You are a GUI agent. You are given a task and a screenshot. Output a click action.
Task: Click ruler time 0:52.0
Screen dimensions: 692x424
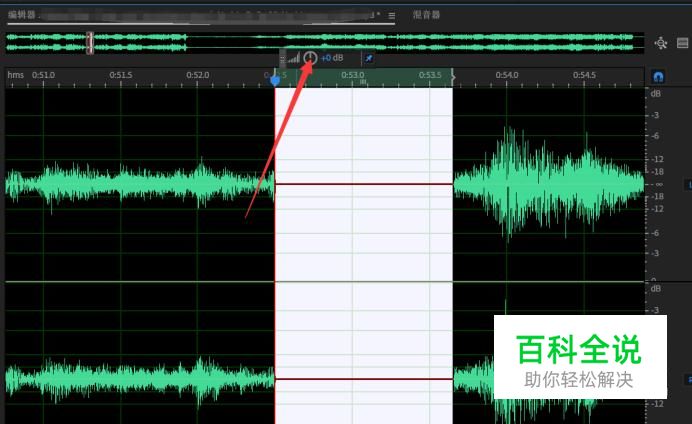198,75
